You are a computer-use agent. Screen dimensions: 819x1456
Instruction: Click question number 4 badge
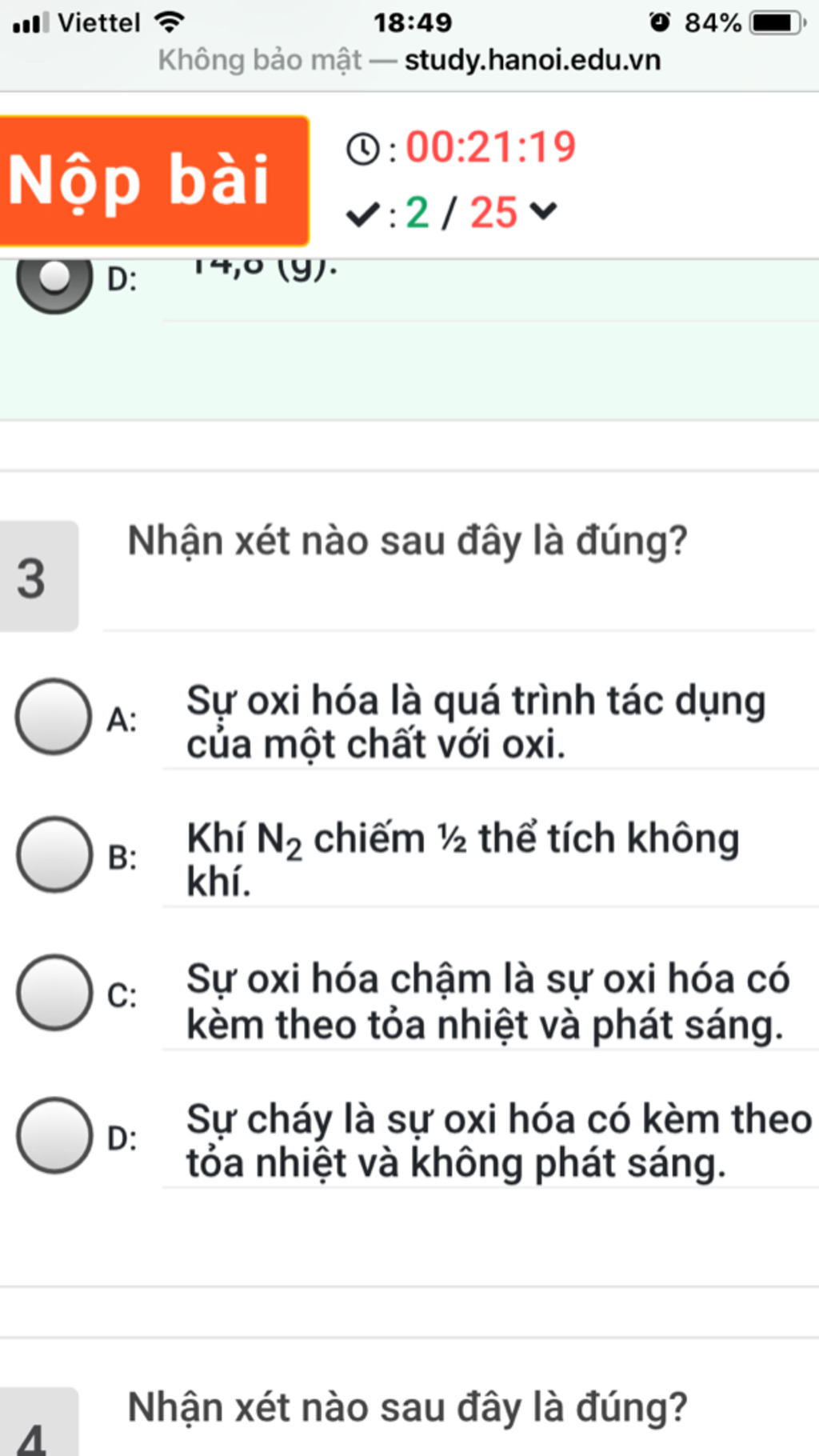point(38,1423)
